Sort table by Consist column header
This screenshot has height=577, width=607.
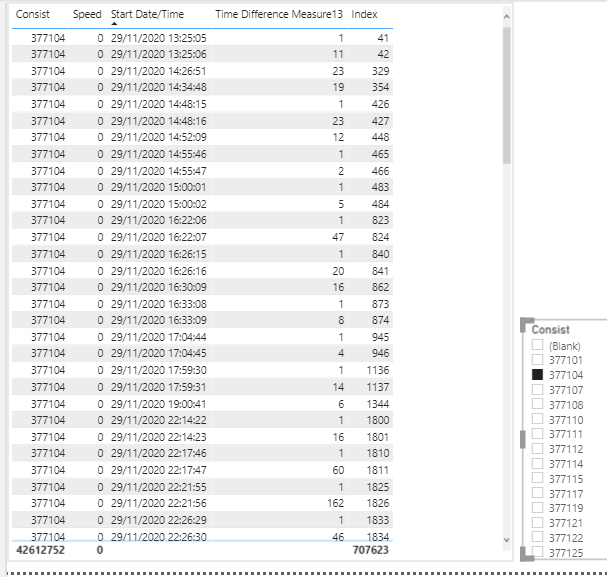(33, 14)
